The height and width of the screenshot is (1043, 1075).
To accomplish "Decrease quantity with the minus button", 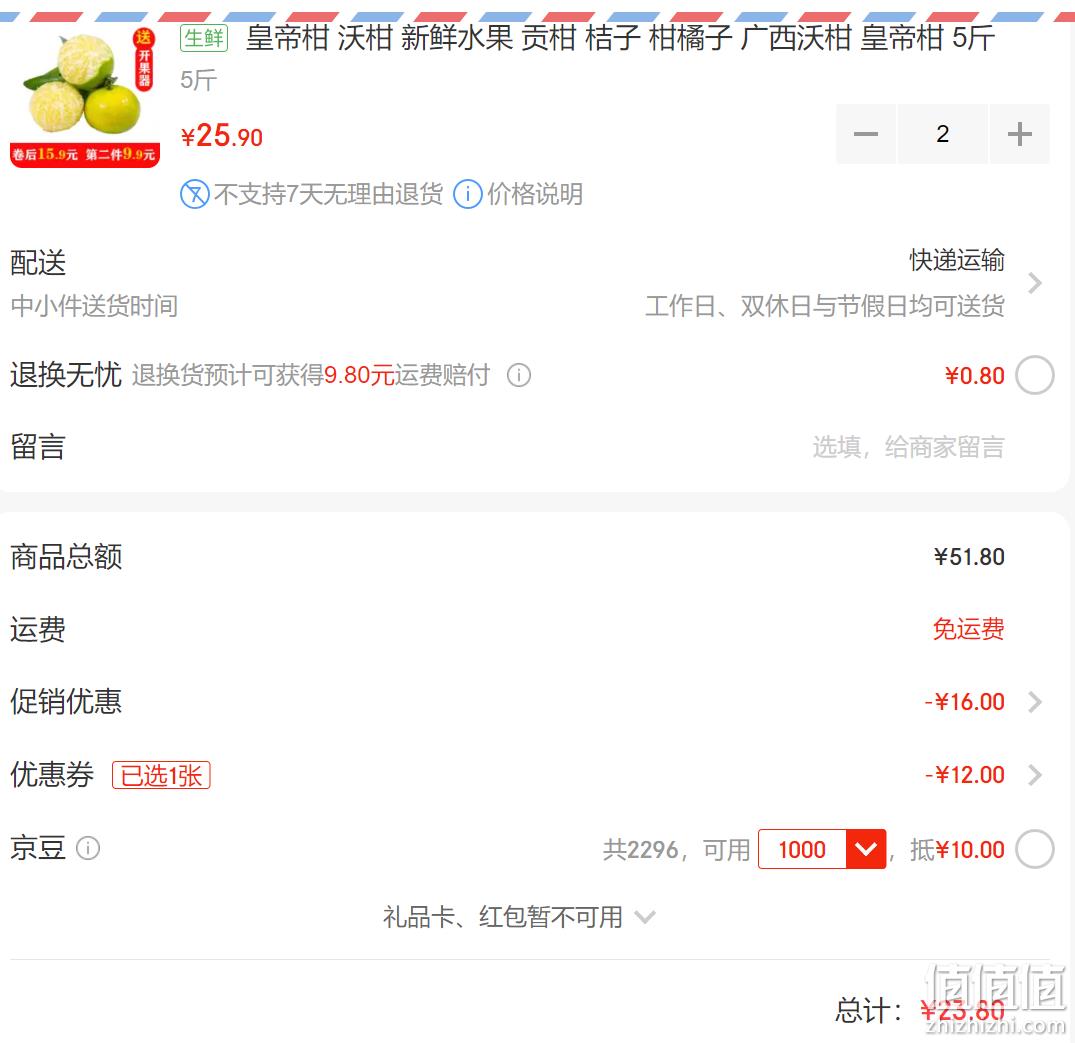I will coord(865,134).
